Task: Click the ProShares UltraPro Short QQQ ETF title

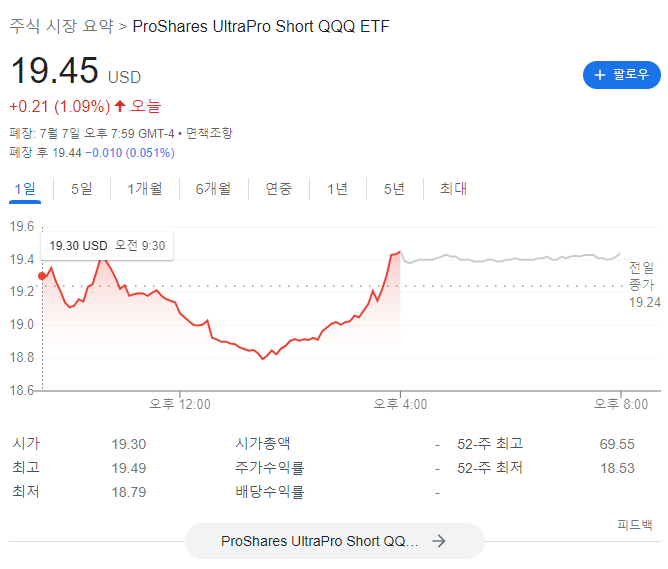Action: 261,26
